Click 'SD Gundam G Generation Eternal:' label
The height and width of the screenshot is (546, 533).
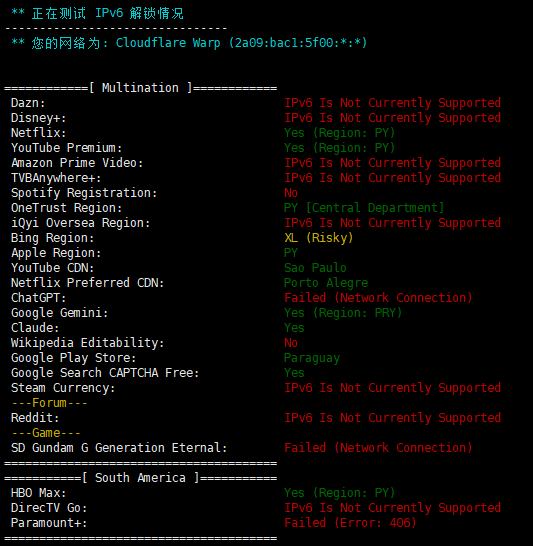(x=119, y=448)
